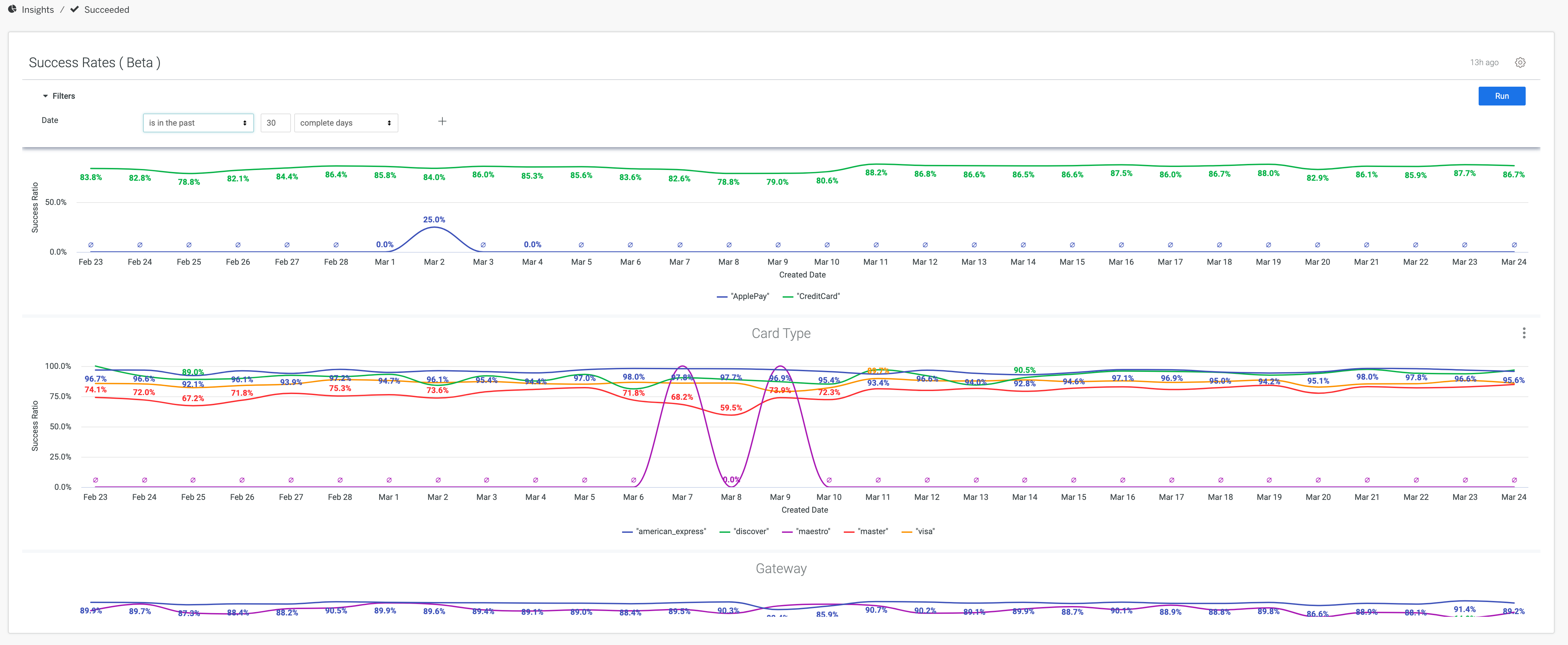Click the Succeeded checkmark icon
The image size is (1568, 645).
coord(74,9)
